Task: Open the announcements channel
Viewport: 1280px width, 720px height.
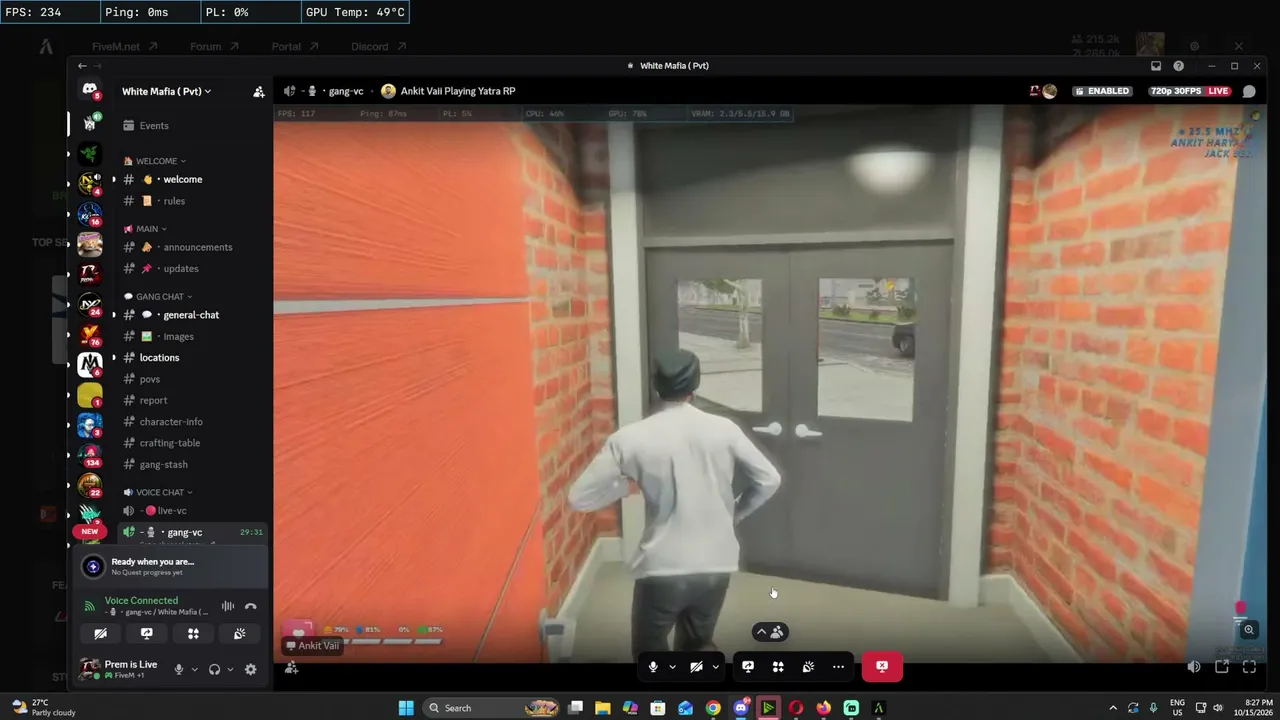Action: [x=198, y=247]
